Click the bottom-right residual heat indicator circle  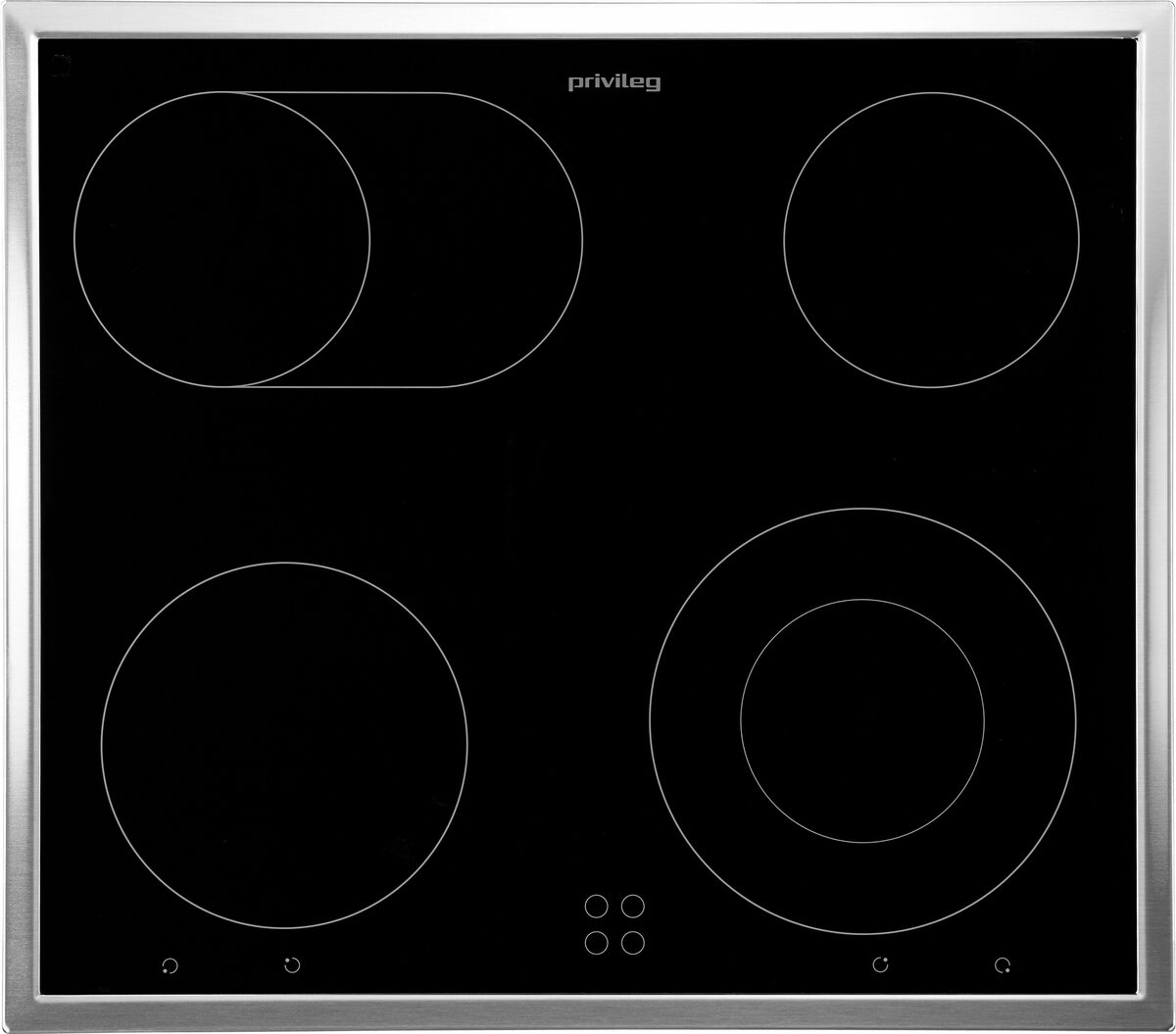tap(633, 942)
